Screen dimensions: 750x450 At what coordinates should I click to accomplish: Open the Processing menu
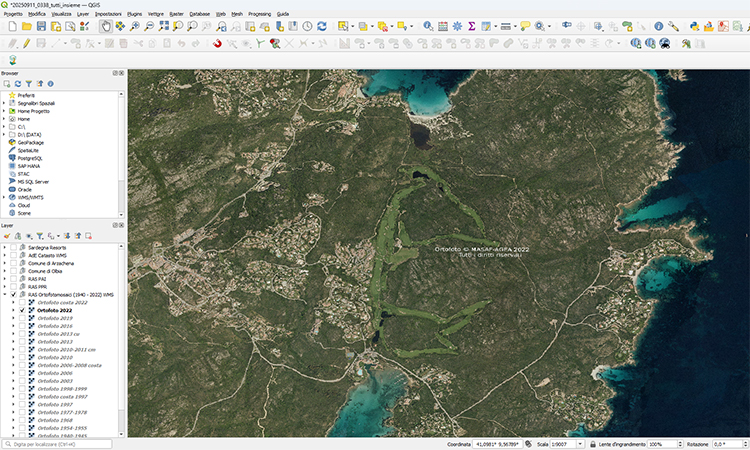[258, 14]
